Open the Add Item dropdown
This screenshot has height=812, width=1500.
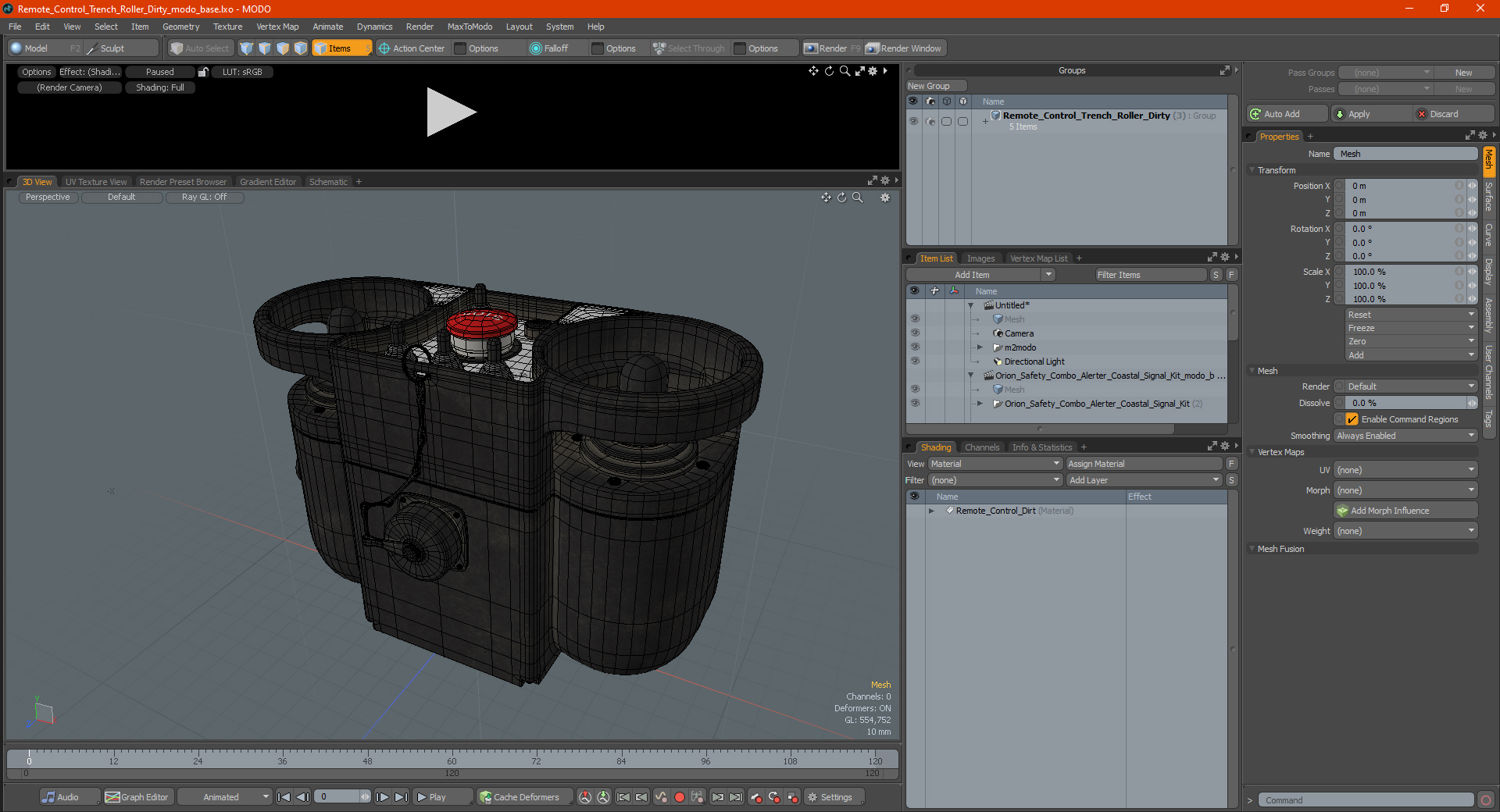(x=981, y=275)
